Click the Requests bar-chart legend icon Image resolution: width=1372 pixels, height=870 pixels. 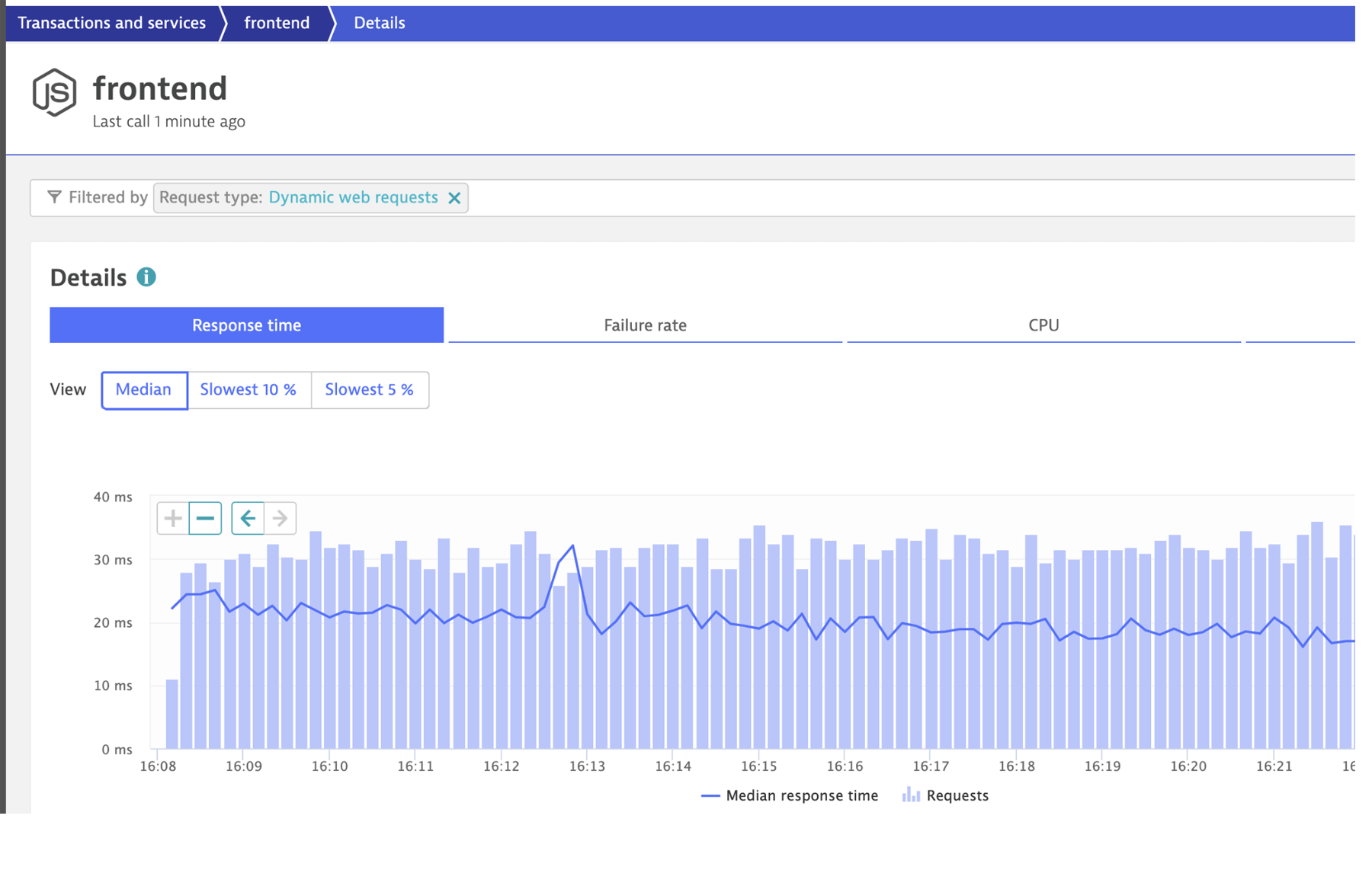(x=910, y=795)
